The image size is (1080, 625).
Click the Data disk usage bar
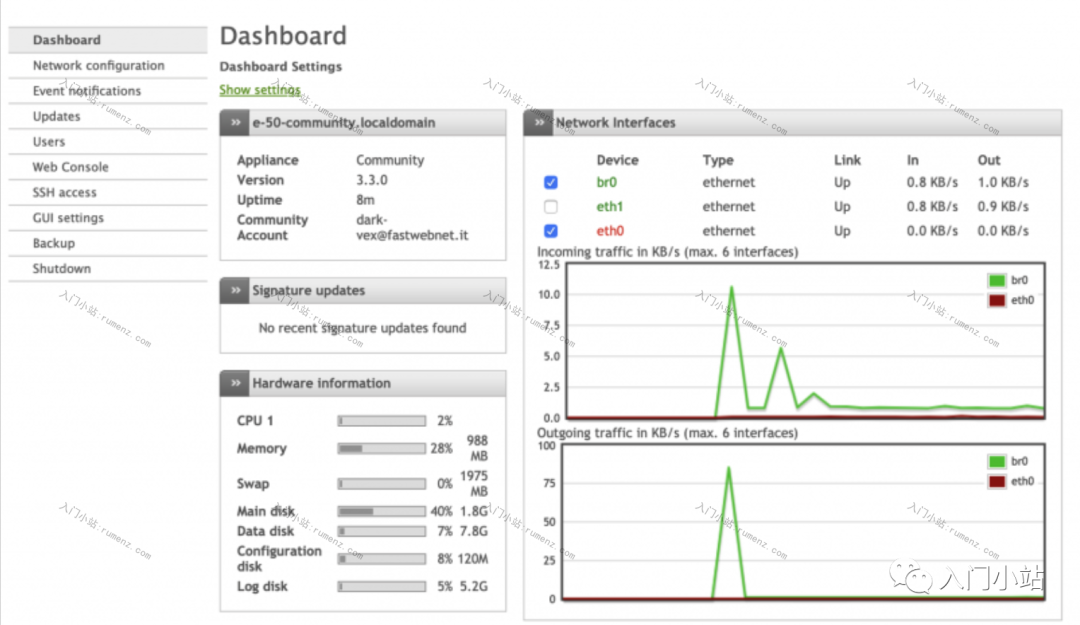tap(382, 531)
